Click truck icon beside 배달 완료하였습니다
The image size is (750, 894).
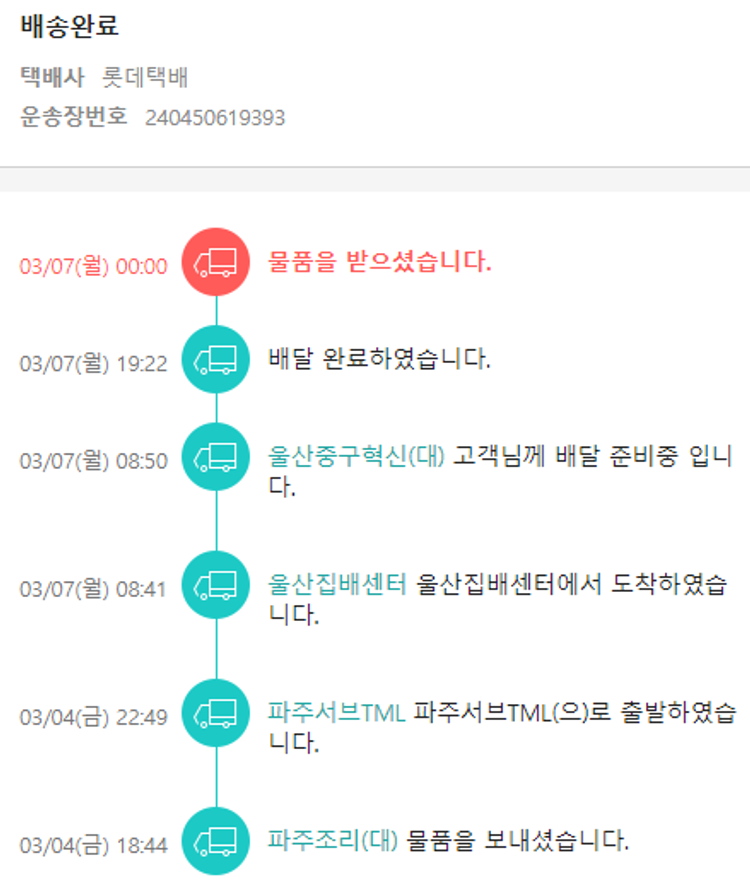(x=216, y=359)
